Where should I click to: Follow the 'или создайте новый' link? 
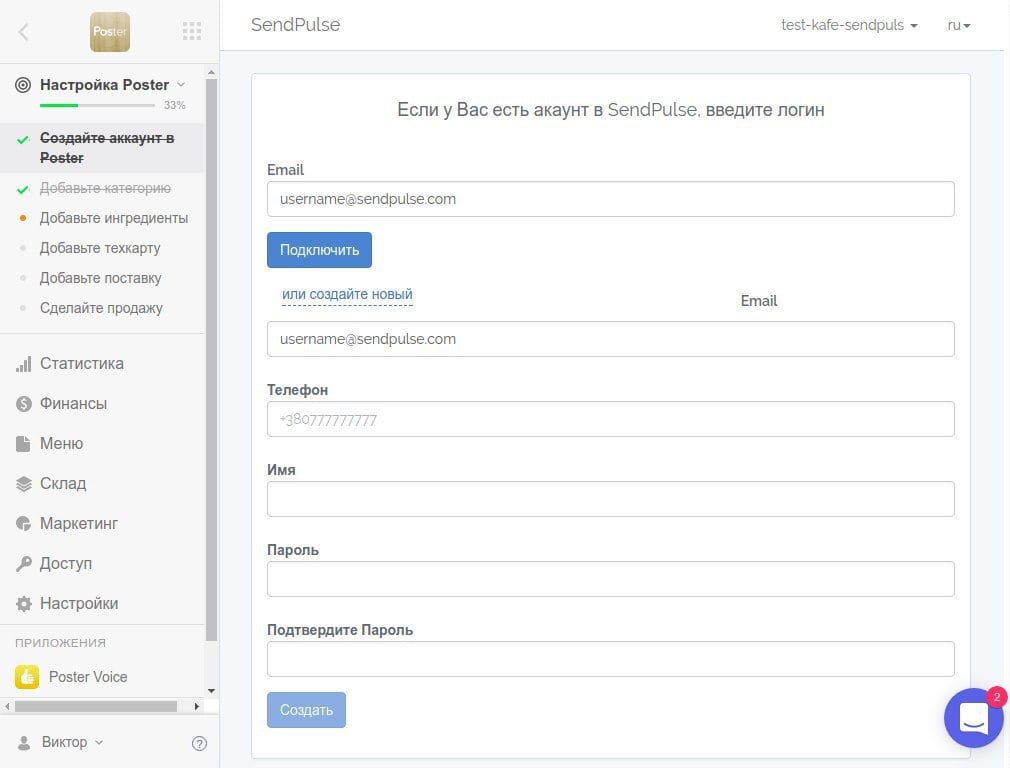tap(347, 294)
